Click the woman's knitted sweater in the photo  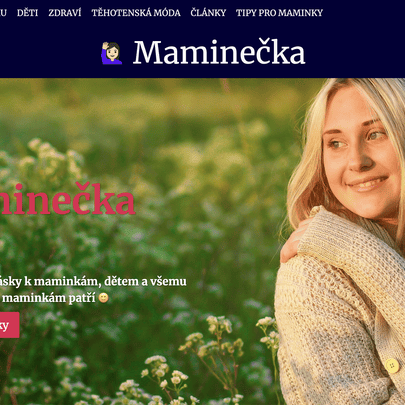coord(340,310)
